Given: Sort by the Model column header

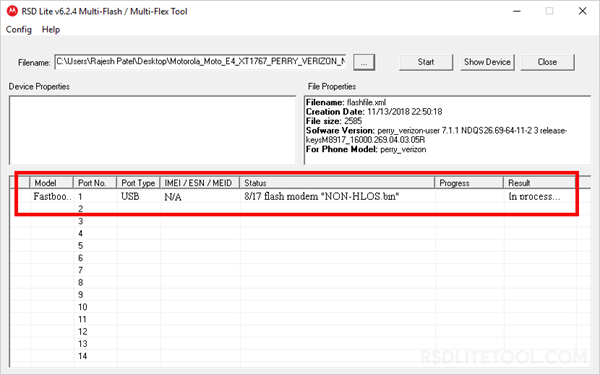Looking at the screenshot, I should (x=51, y=183).
